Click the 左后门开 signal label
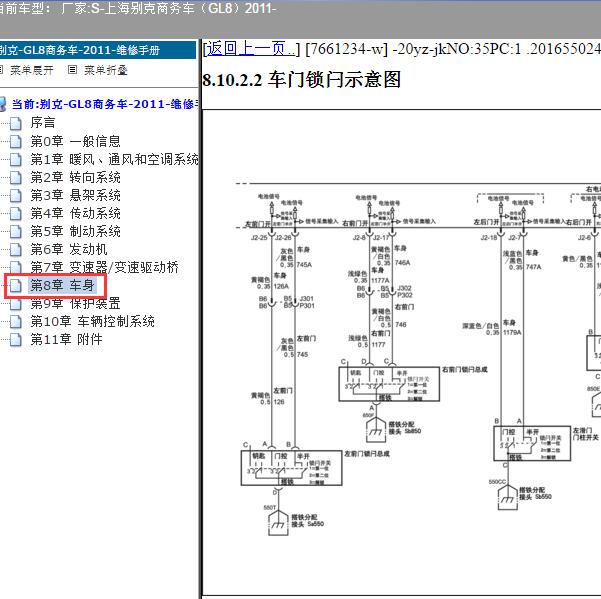This screenshot has height=599, width=601. point(486,222)
